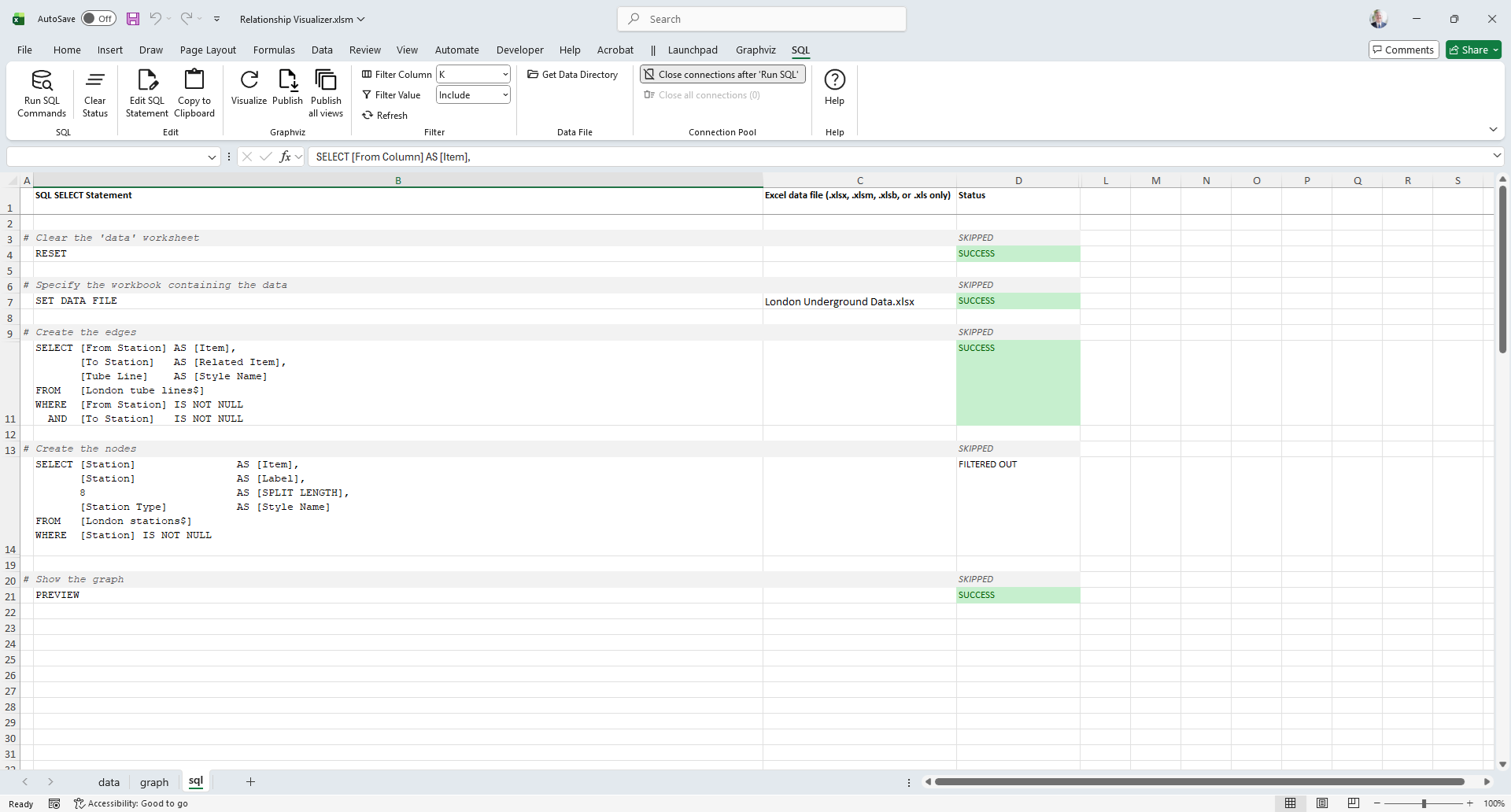Expand the Name Box dropdown
Image resolution: width=1511 pixels, height=812 pixels.
tap(212, 157)
